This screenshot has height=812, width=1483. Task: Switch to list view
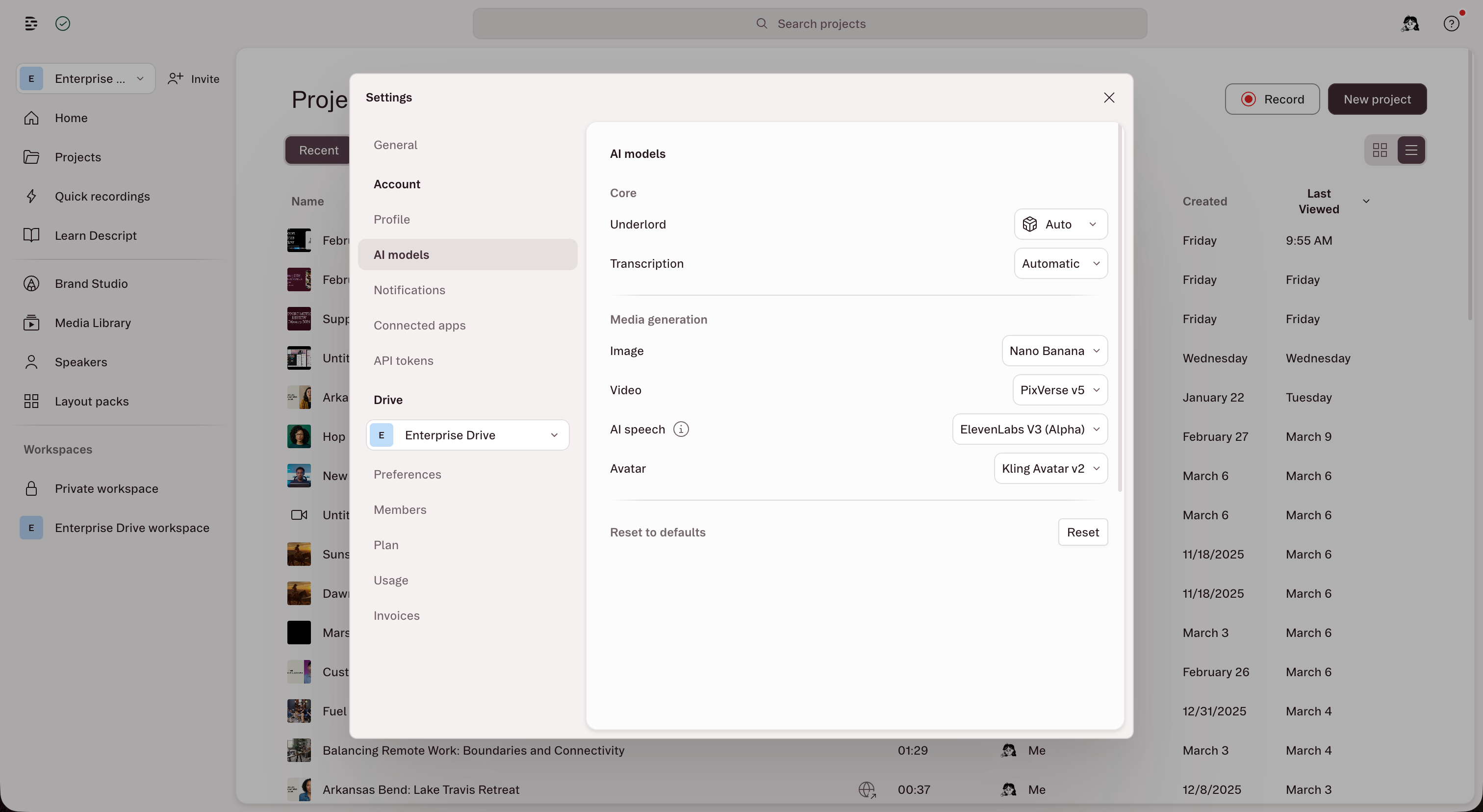click(x=1411, y=150)
